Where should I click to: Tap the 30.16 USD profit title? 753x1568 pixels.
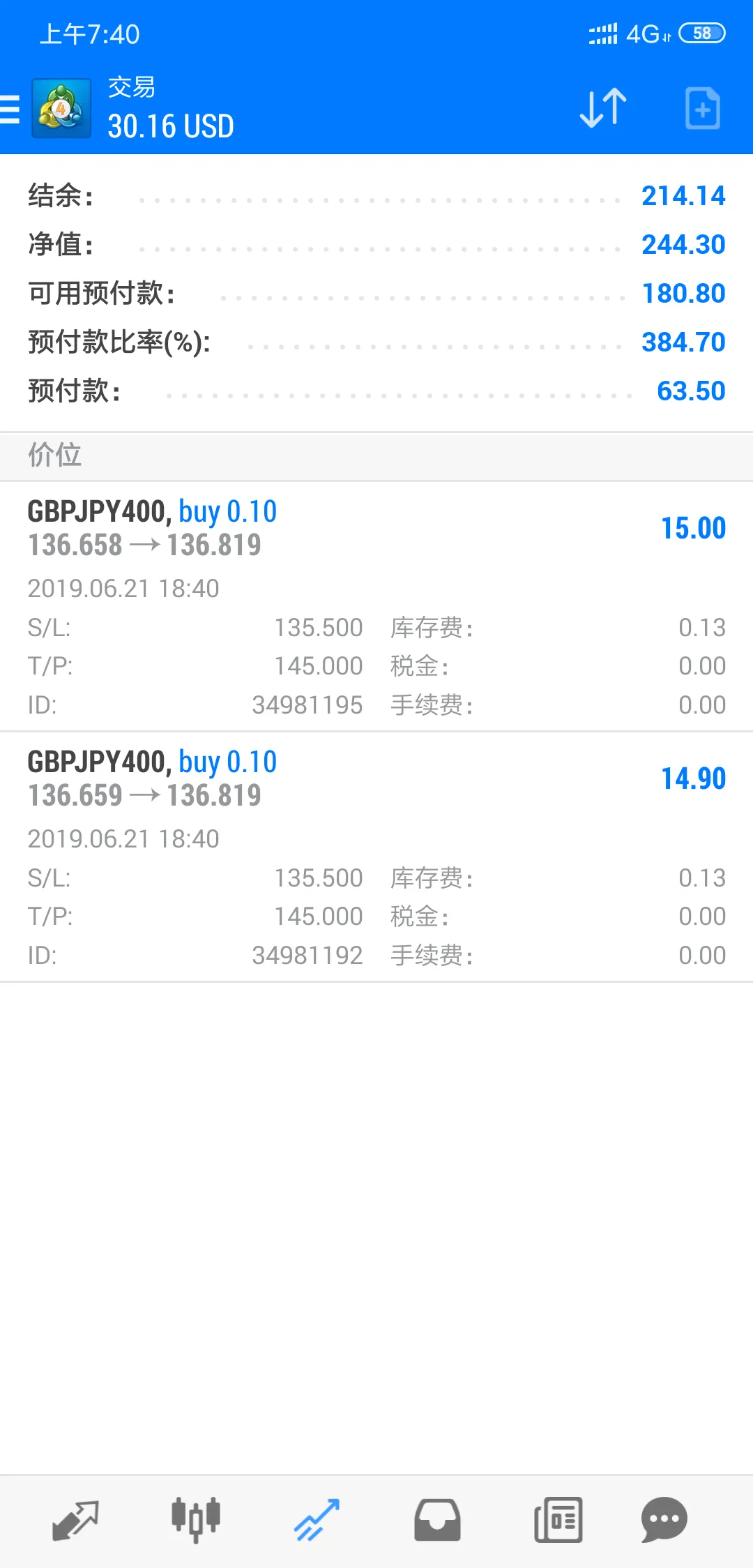pyautogui.click(x=171, y=126)
